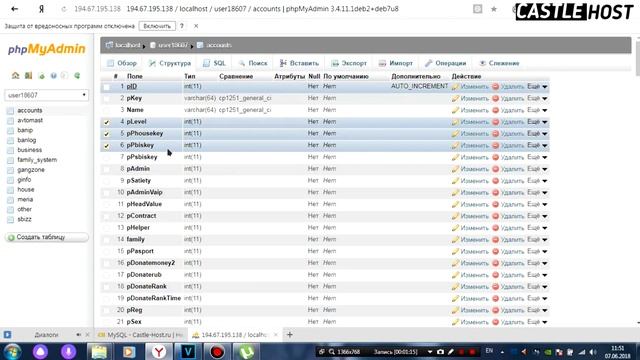Expand Ещё menu for pPsbiskey row
Viewport: 640px width, 360px height.
pos(537,157)
